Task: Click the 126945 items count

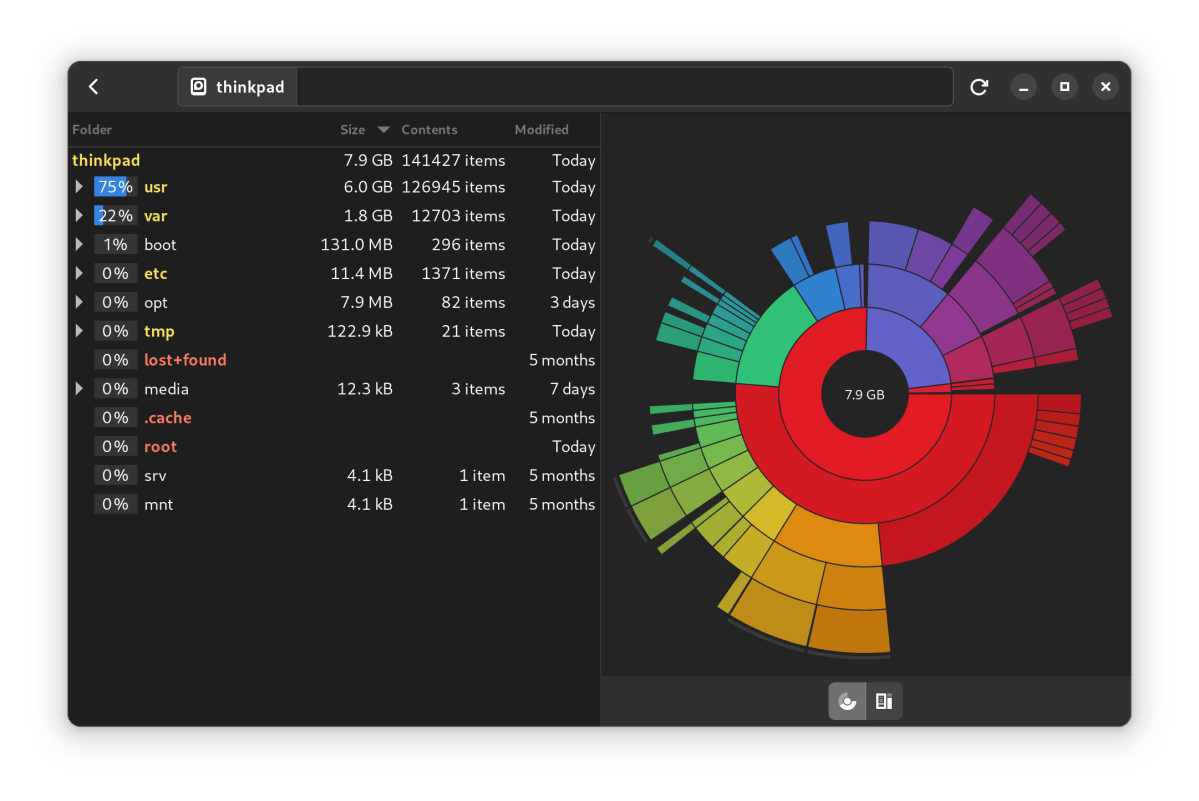Action: 453,187
